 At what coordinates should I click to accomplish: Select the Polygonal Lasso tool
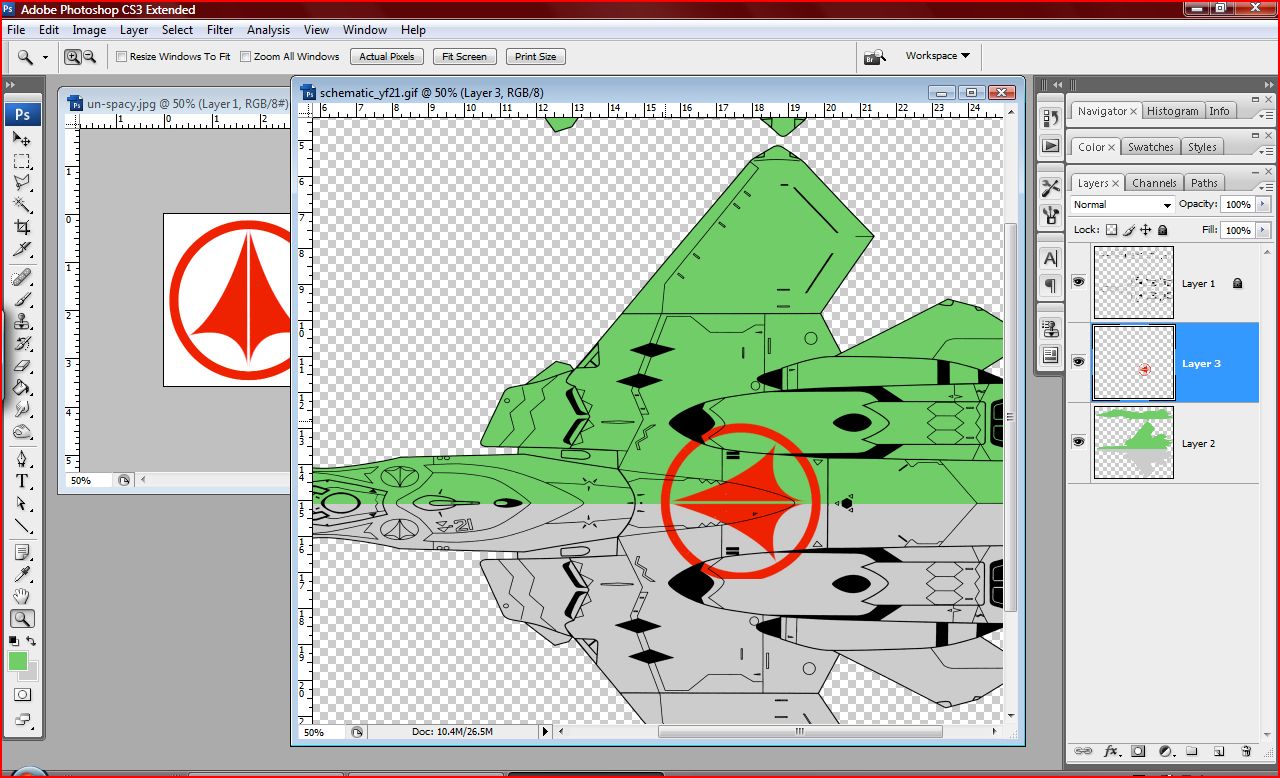pyautogui.click(x=21, y=183)
